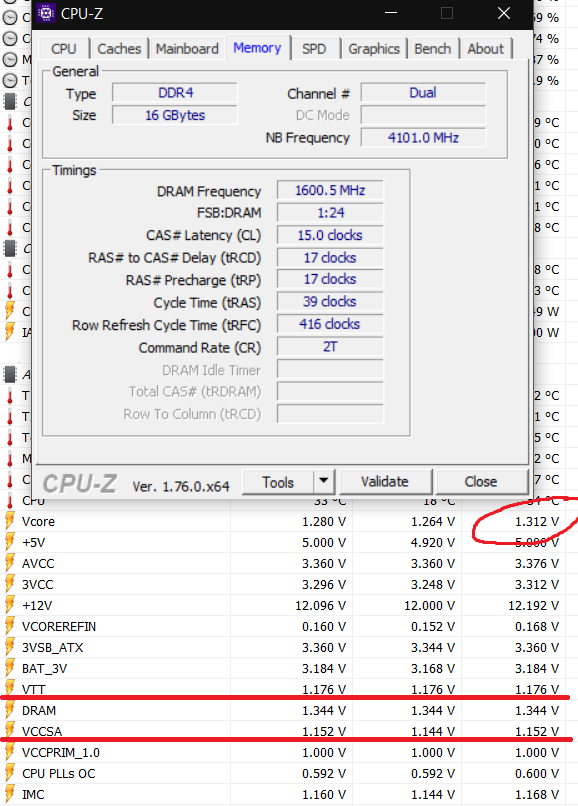
Task: Open the About tab
Action: tap(485, 49)
